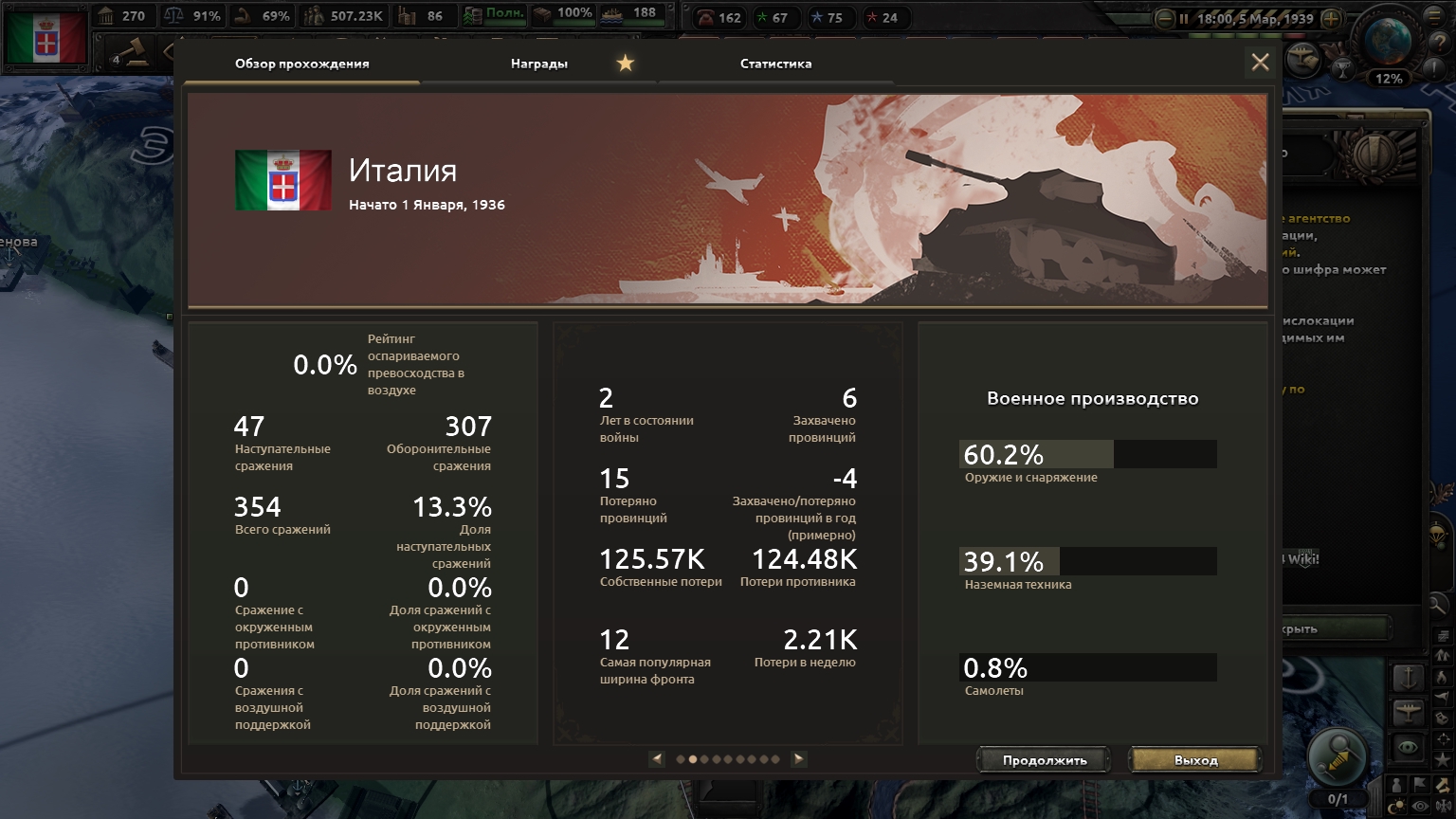Image resolution: width=1456 pixels, height=819 pixels.
Task: Open the Награды tab
Action: click(x=538, y=64)
